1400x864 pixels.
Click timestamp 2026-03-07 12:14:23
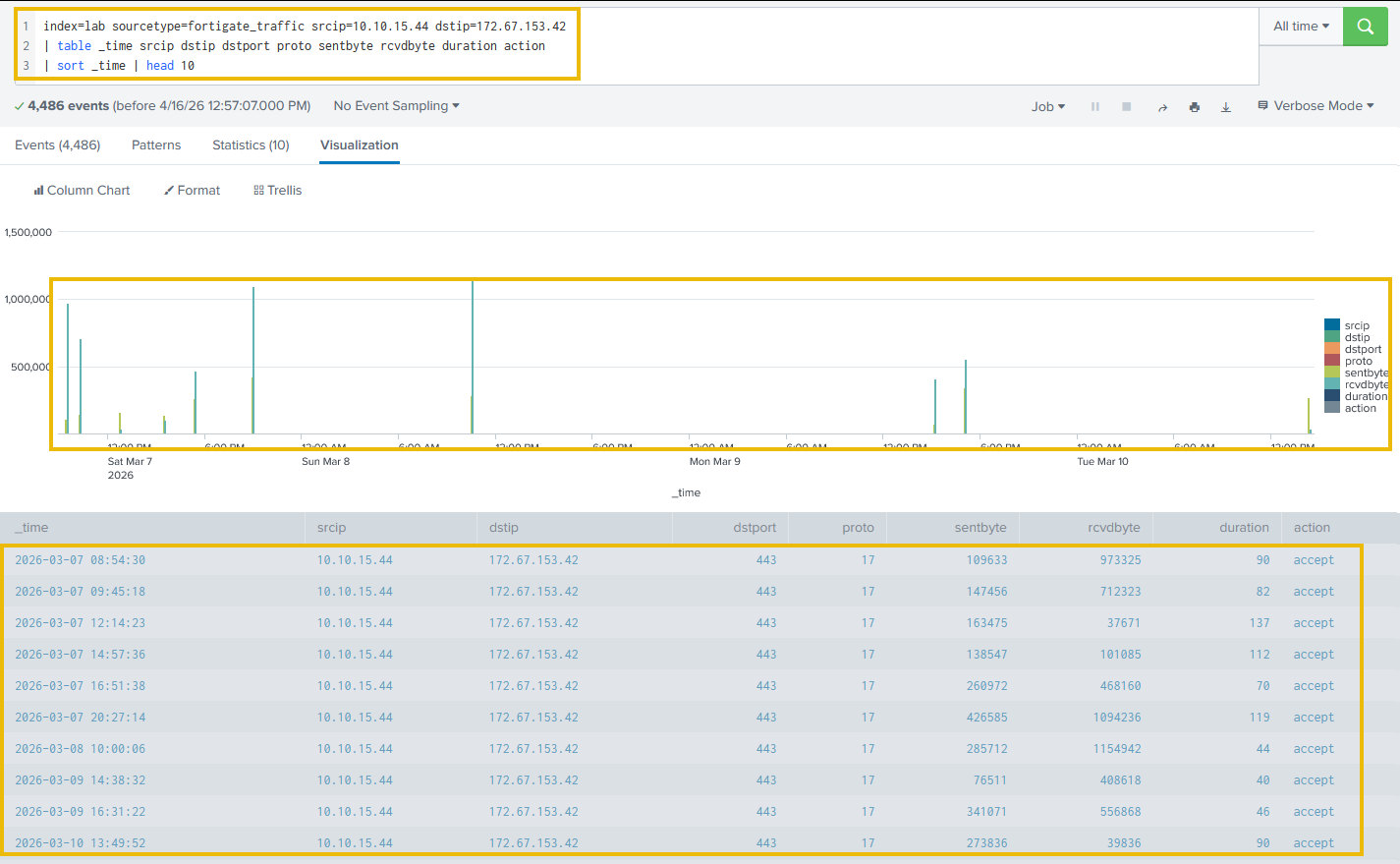click(80, 623)
